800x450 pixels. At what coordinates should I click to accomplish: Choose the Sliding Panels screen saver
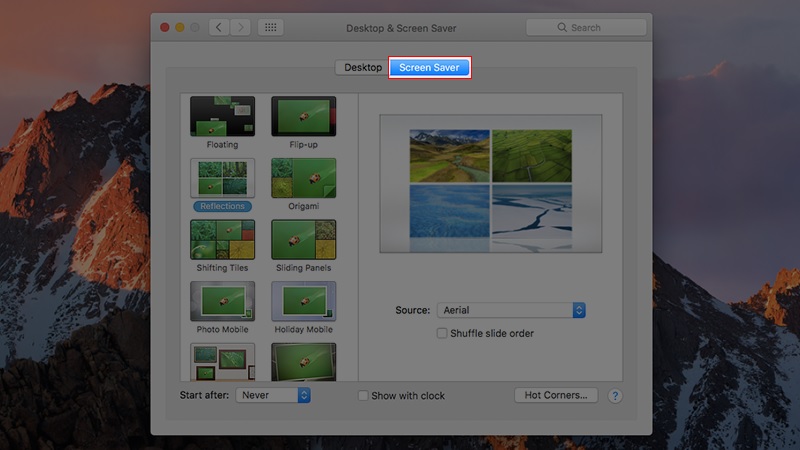303,240
